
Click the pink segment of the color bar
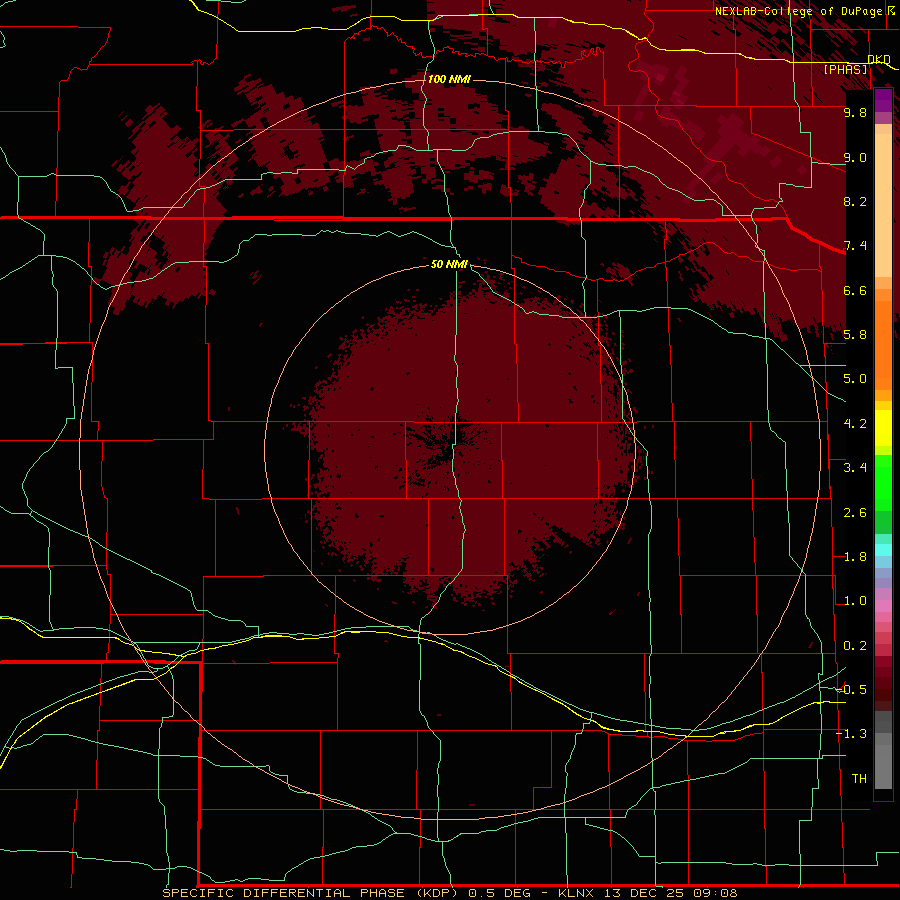pos(883,606)
